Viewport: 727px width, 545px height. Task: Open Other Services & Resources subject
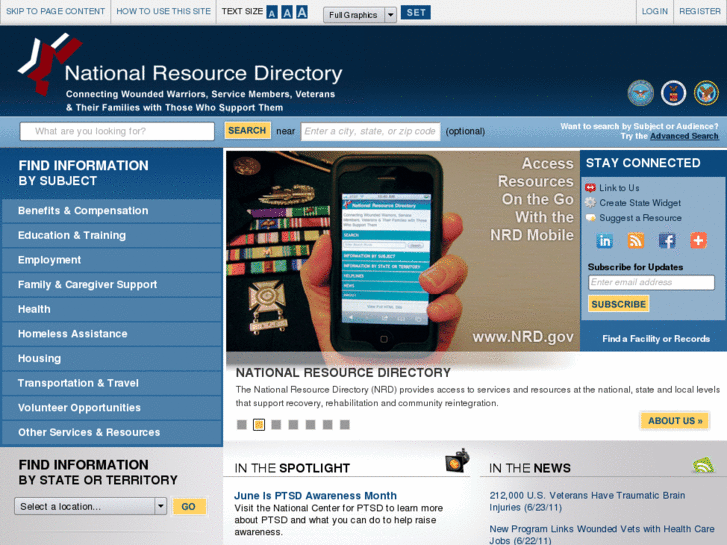tap(112, 432)
